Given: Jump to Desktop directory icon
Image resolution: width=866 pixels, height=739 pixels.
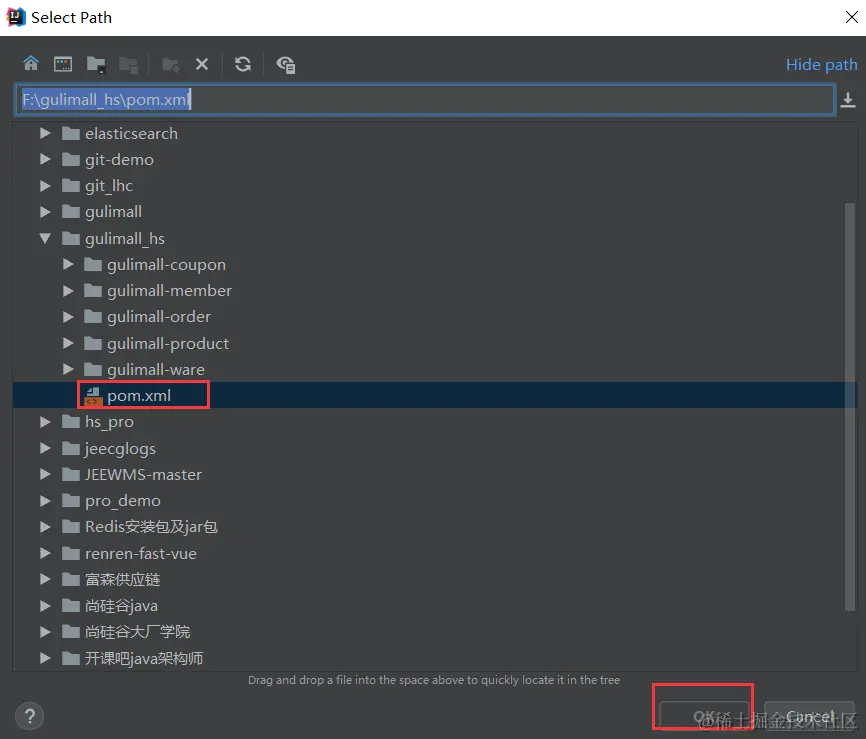Looking at the screenshot, I should tap(63, 64).
